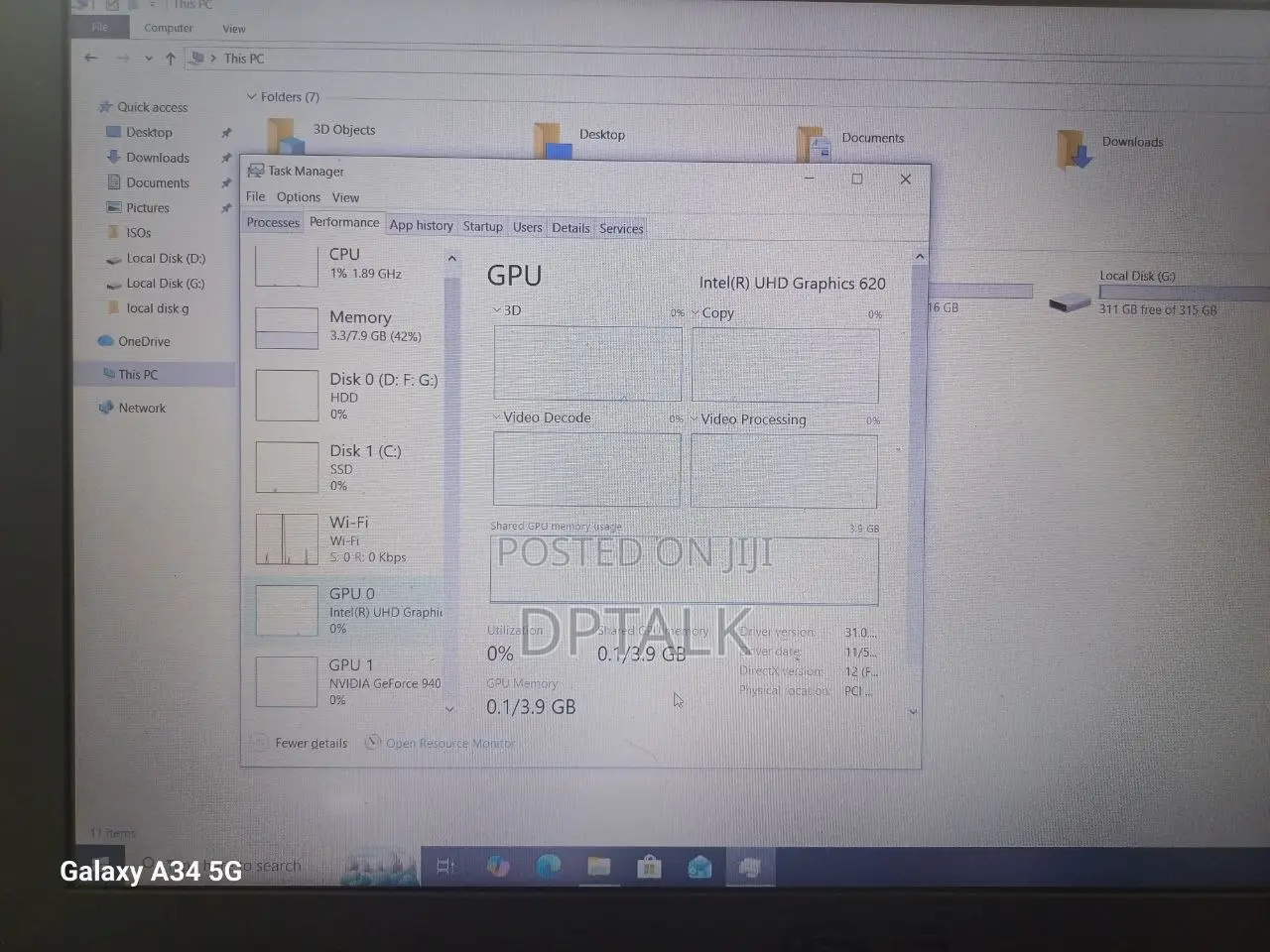Open Task Manager File menu
This screenshot has height=952, width=1270.
(x=255, y=196)
